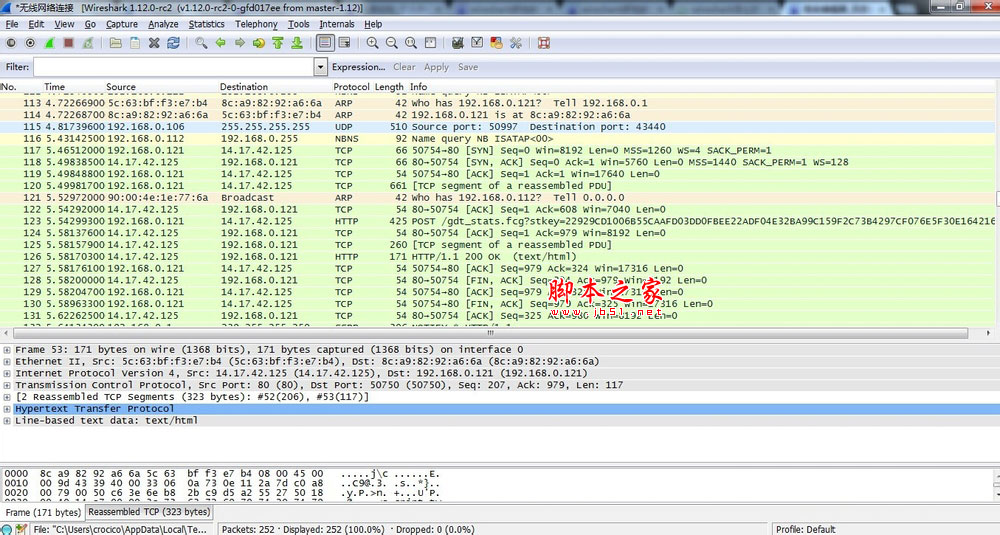This screenshot has height=535, width=1000.
Task: Click the Save filter button
Action: [x=467, y=67]
